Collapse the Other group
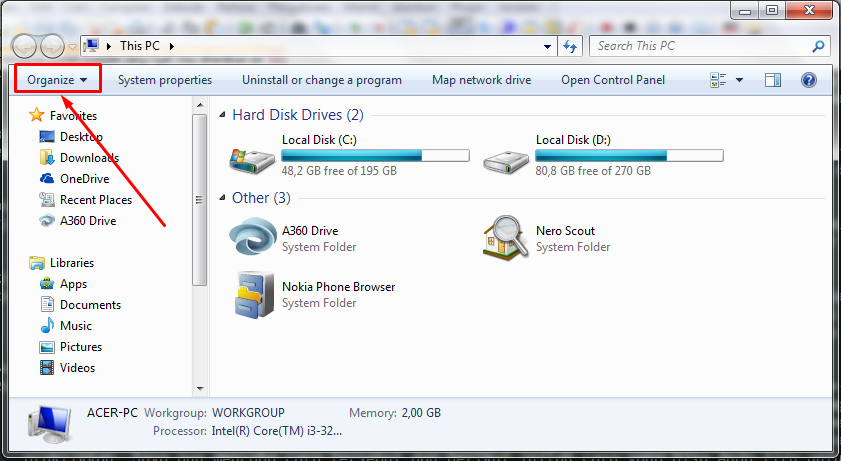Viewport: 841px width, 461px height. pos(223,198)
